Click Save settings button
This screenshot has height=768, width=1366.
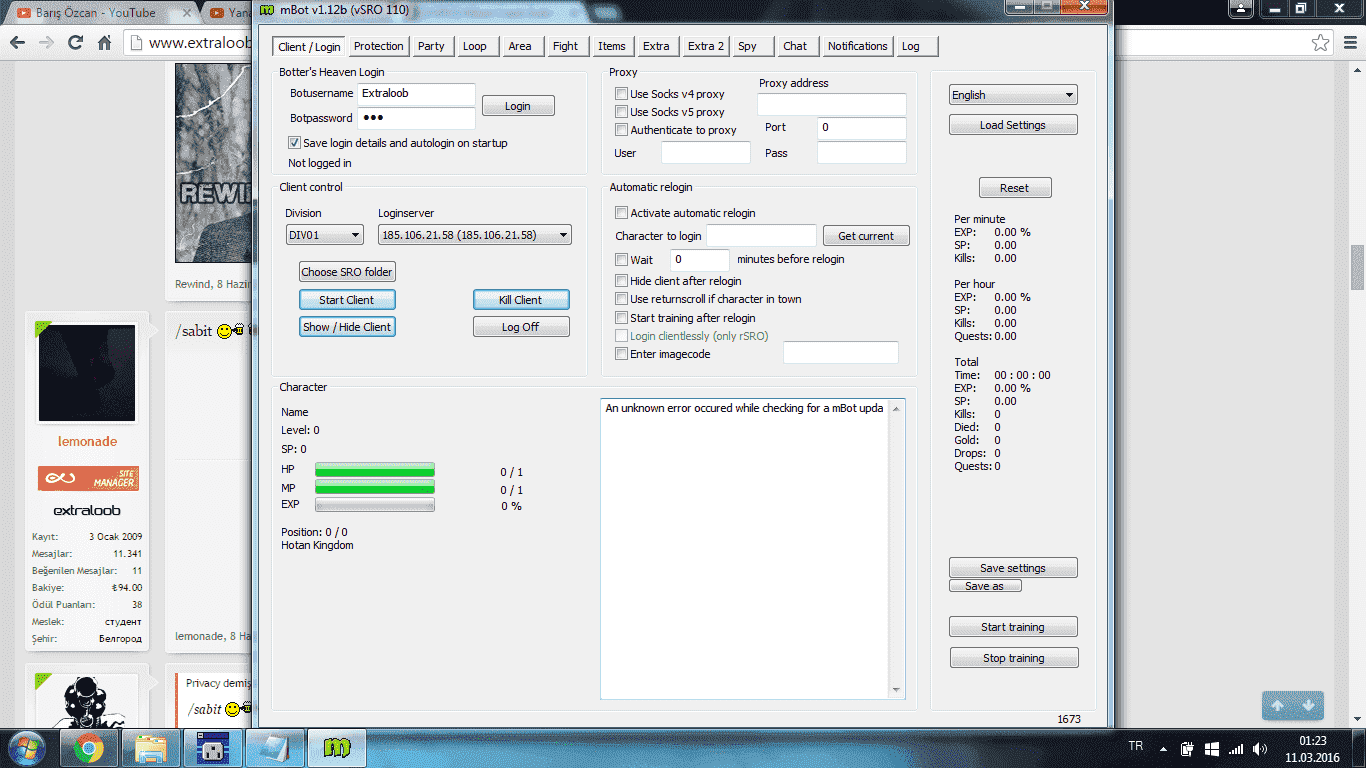(x=1013, y=568)
